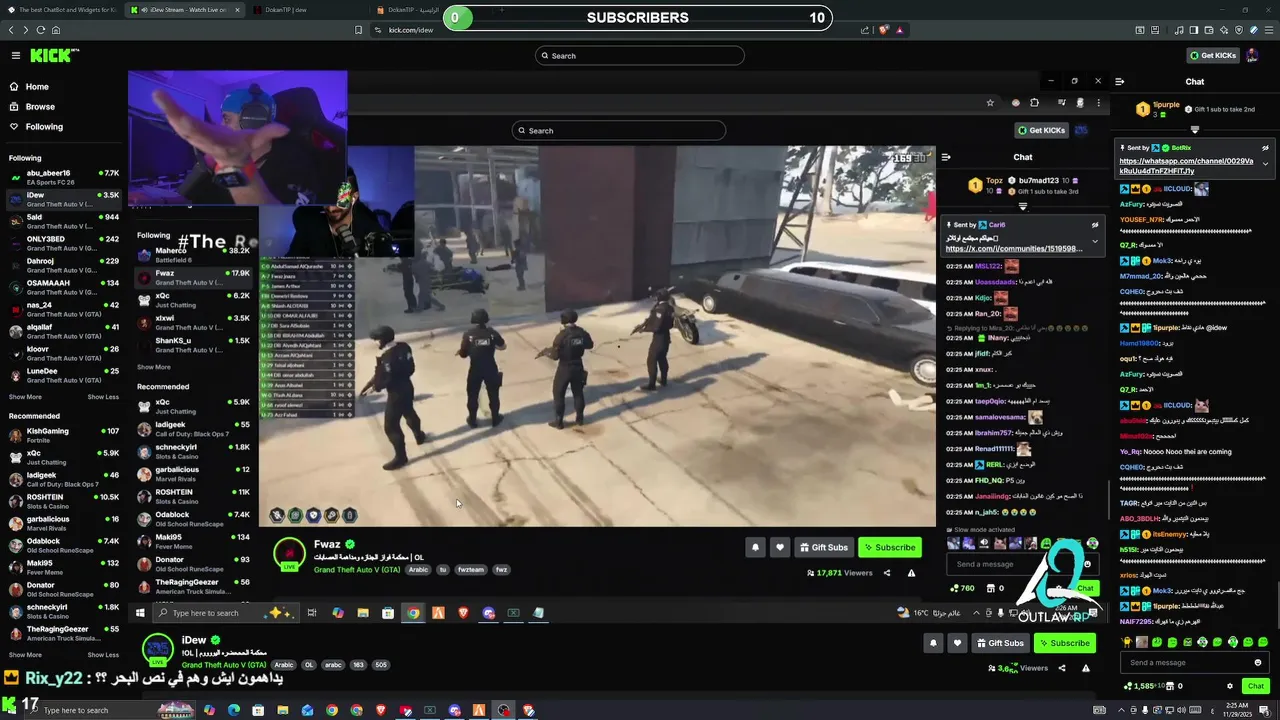This screenshot has height=720, width=1280.
Task: Click the Arabic tag under iDew
Action: click(284, 665)
